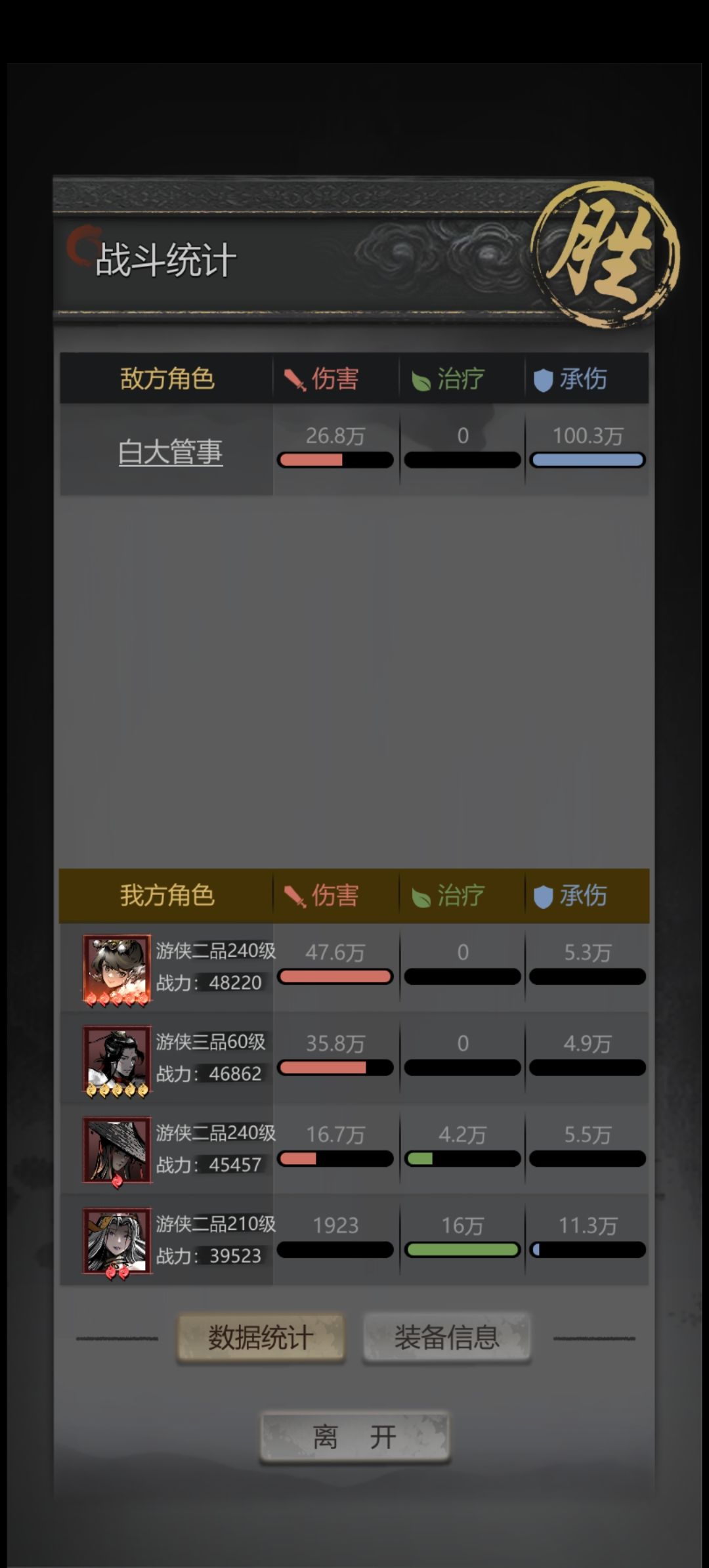
Task: Click the 47.6万 damage bar of top hero
Action: pos(335,976)
